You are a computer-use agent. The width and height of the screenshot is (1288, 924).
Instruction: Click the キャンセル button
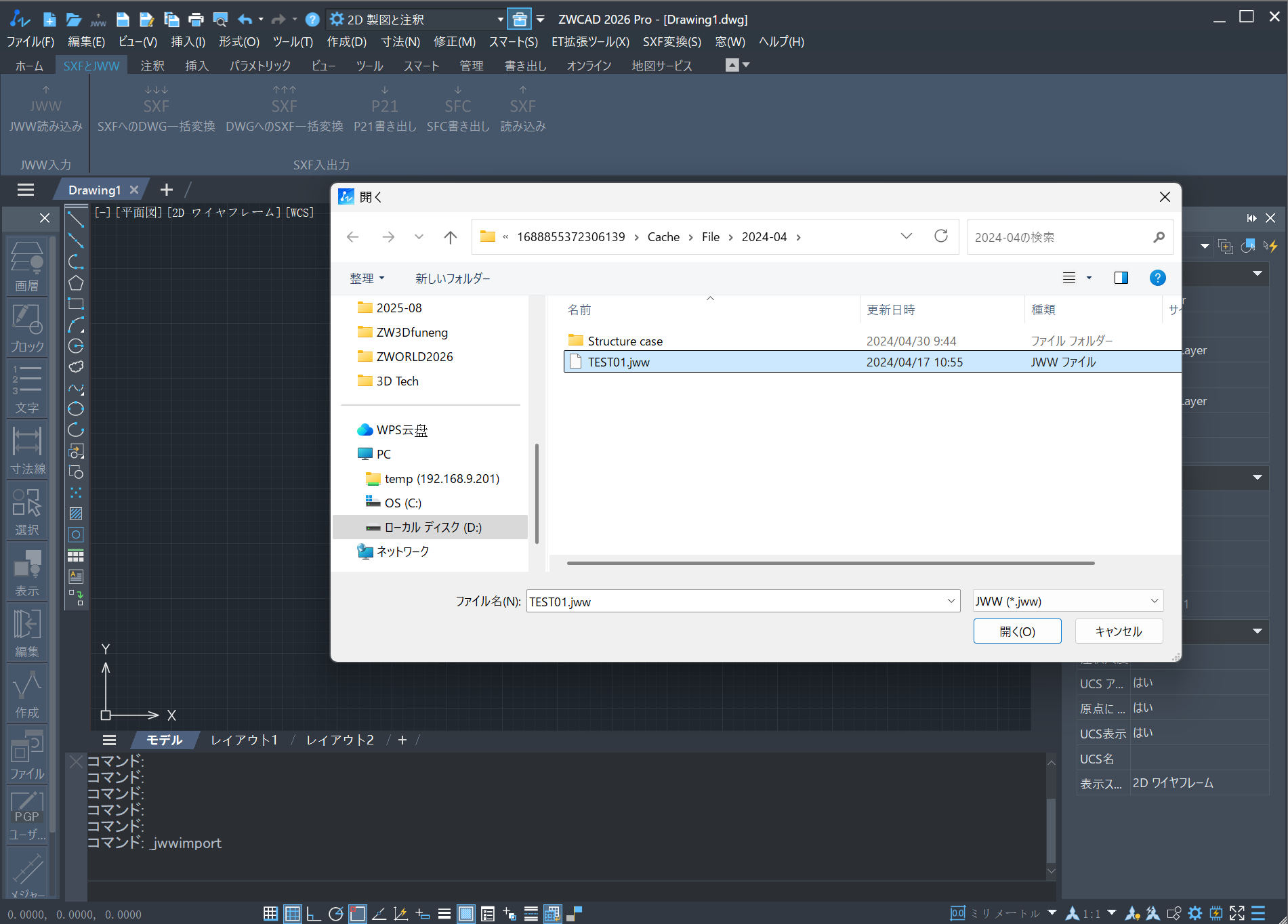(1119, 631)
